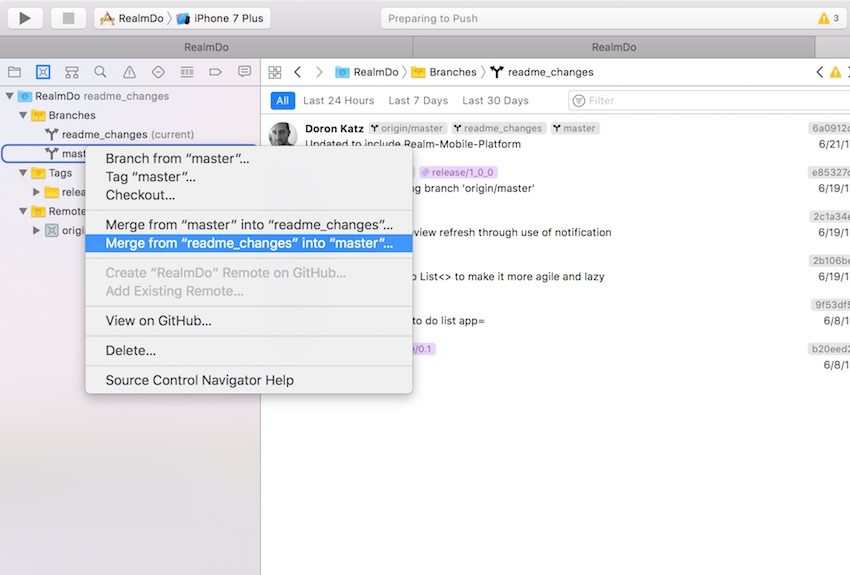Select the second RealmDo window tab

tap(614, 47)
